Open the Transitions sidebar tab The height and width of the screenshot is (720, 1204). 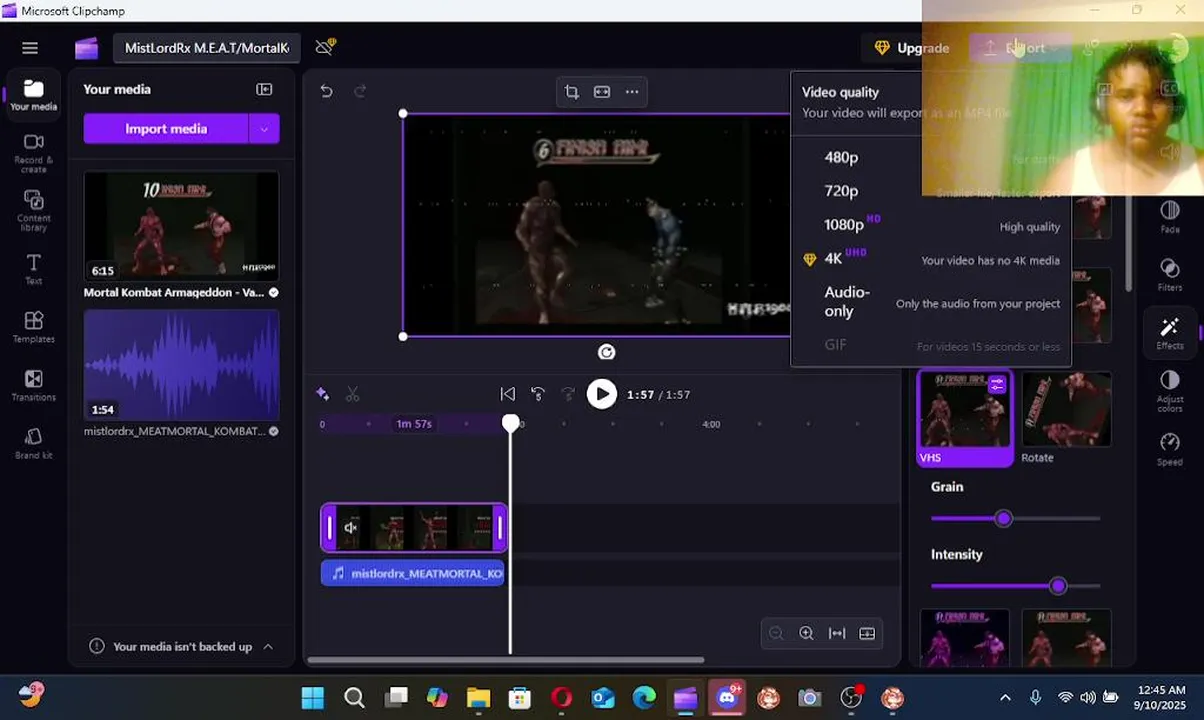pyautogui.click(x=33, y=385)
